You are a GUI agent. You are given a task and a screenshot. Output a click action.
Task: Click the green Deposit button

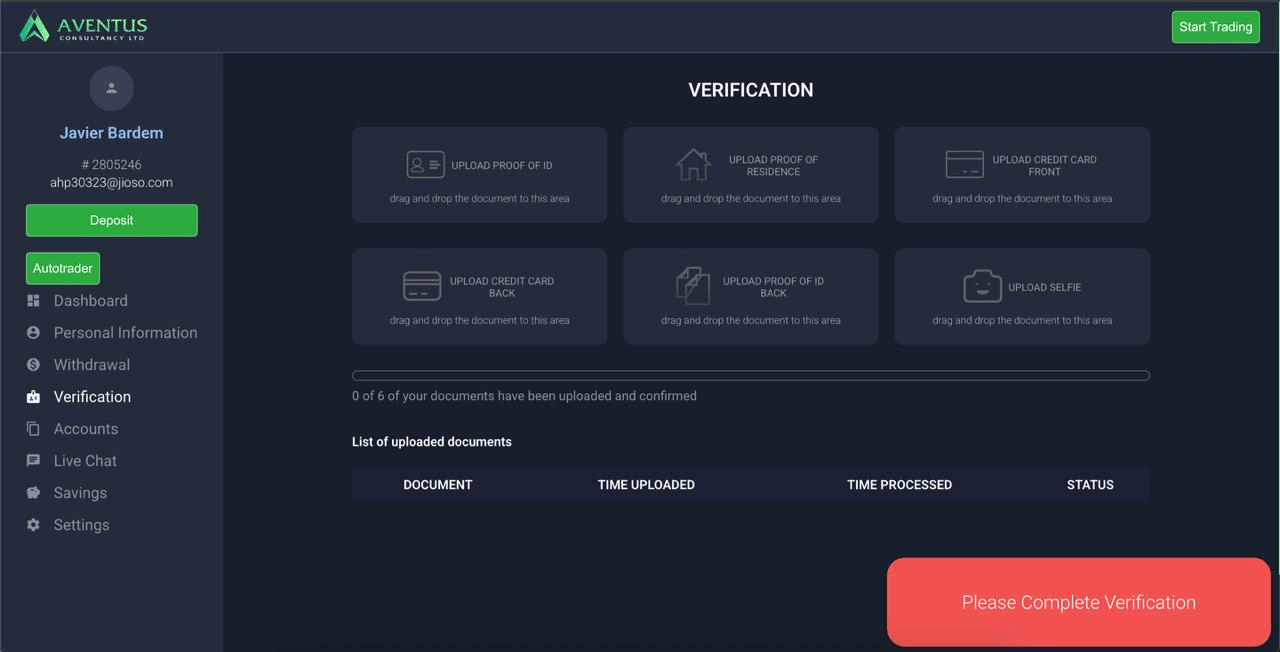111,220
